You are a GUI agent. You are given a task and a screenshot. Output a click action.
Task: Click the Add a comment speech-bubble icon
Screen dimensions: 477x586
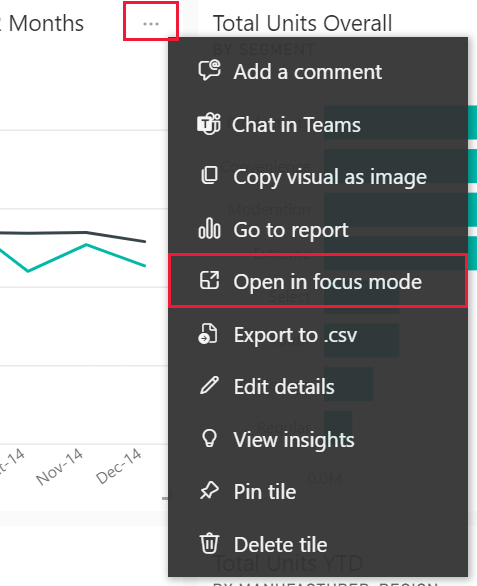tap(209, 70)
